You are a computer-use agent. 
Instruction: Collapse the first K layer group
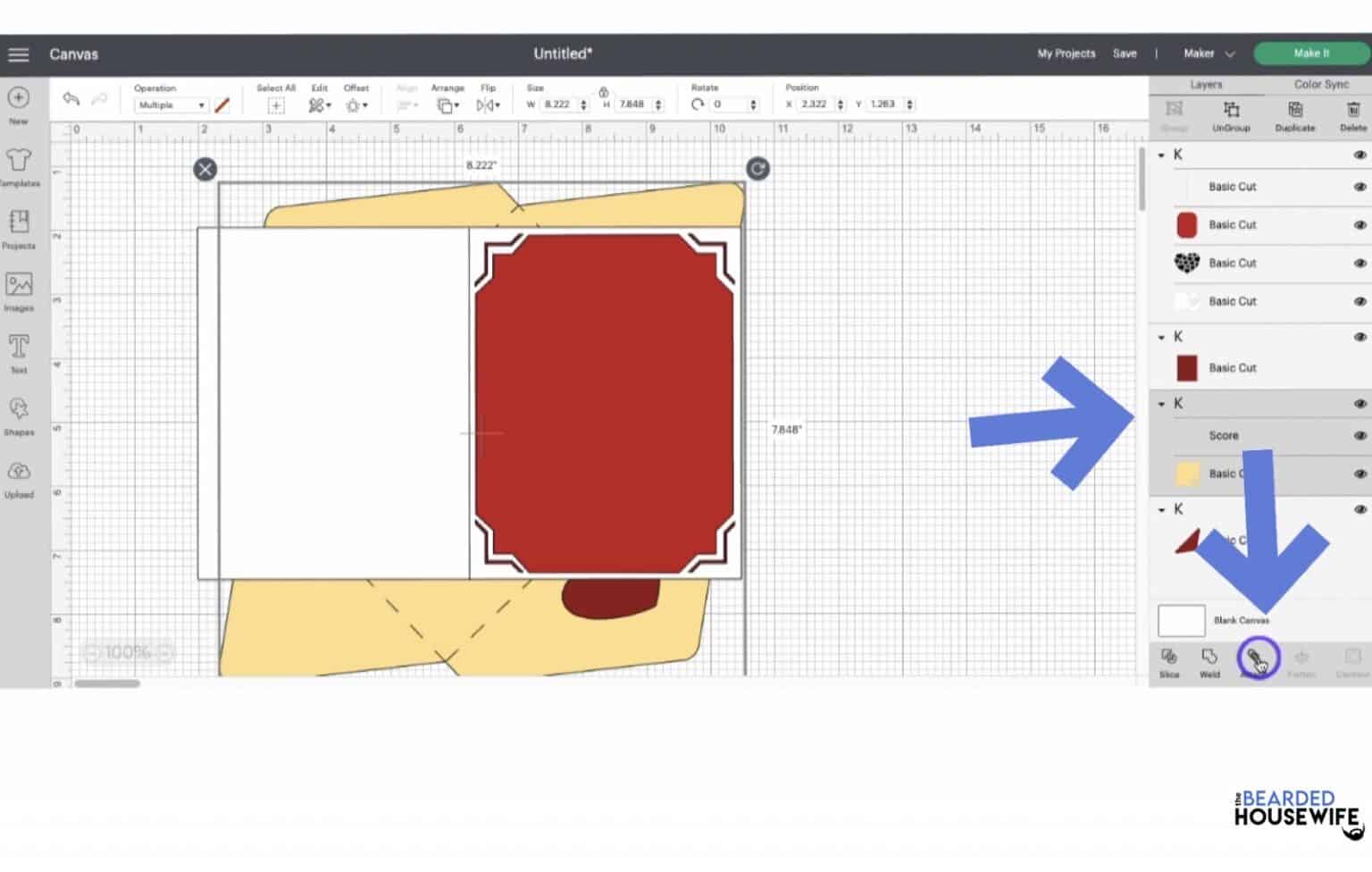tap(1159, 154)
